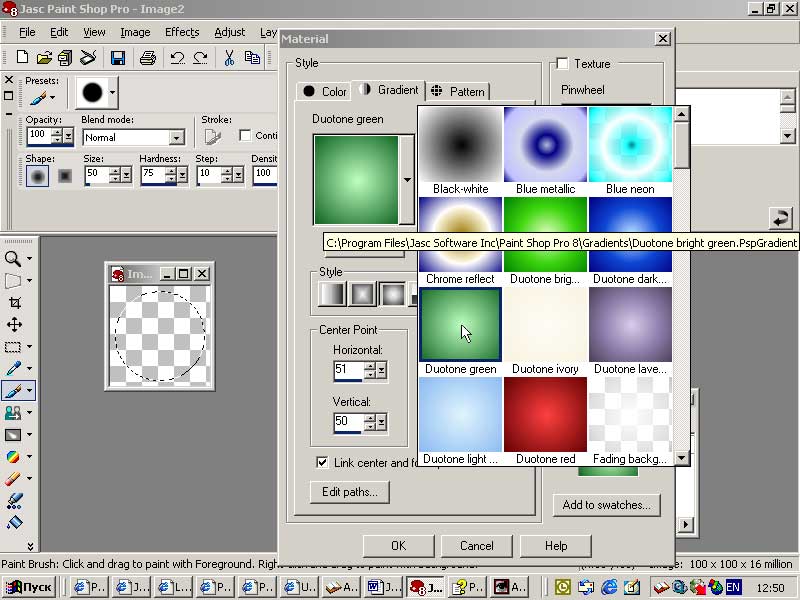Viewport: 800px width, 600px height.
Task: Expand the gradient preview dropdown arrow
Action: click(406, 180)
